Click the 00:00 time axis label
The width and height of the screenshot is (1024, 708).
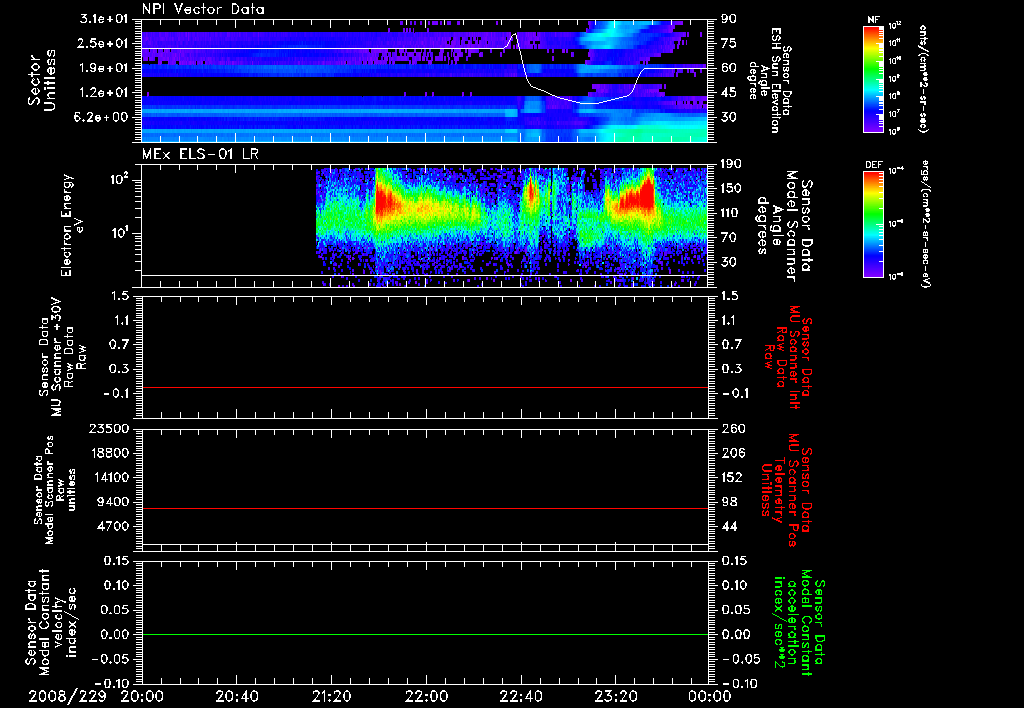click(x=710, y=696)
